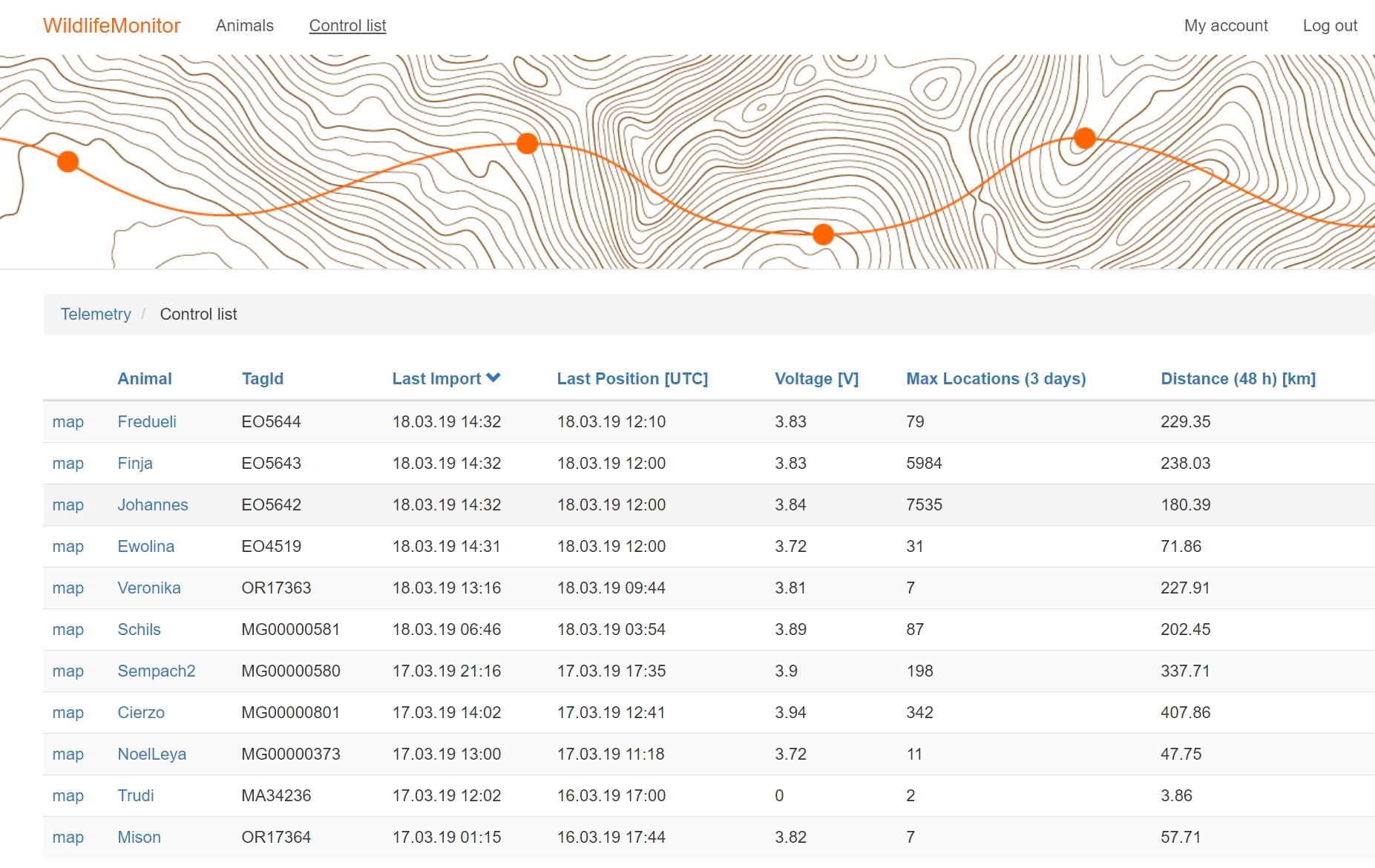Open the animal page for Finja
The image size is (1375, 868).
point(135,464)
